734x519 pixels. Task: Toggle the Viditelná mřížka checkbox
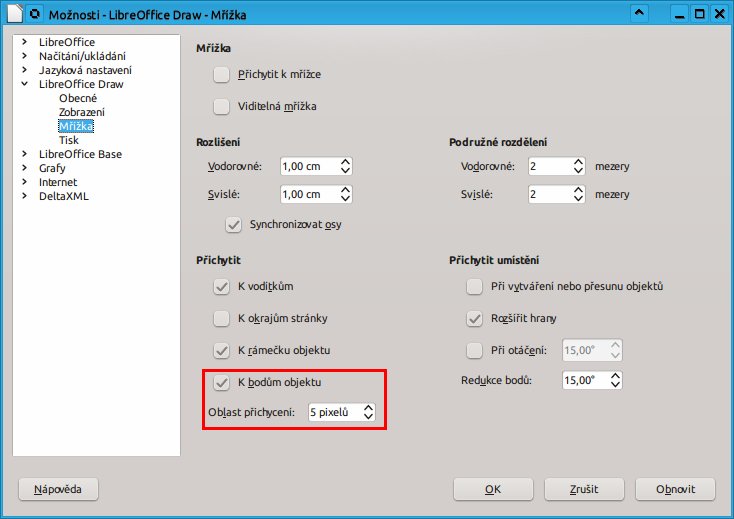221,106
